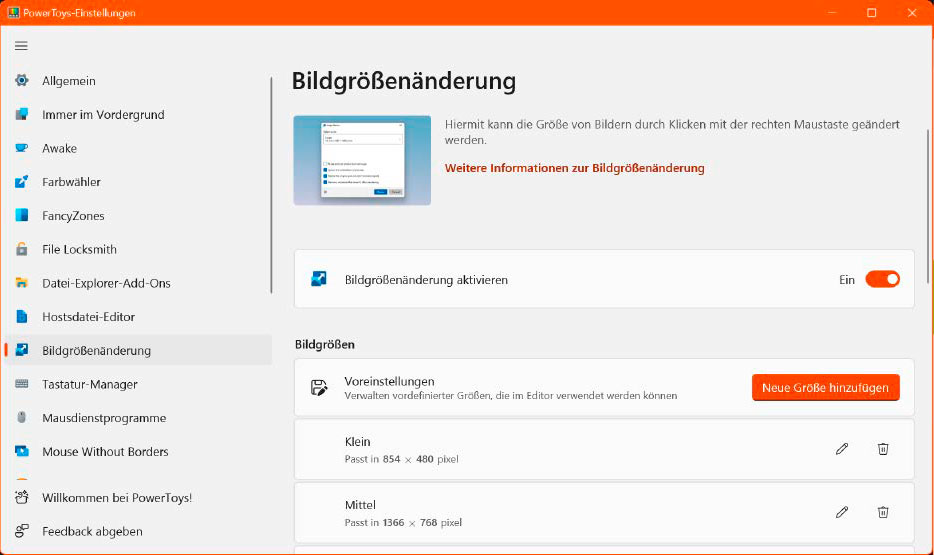Click the Tastatur-Manager keyboard icon
Screen dimensions: 934x555
pos(22,384)
